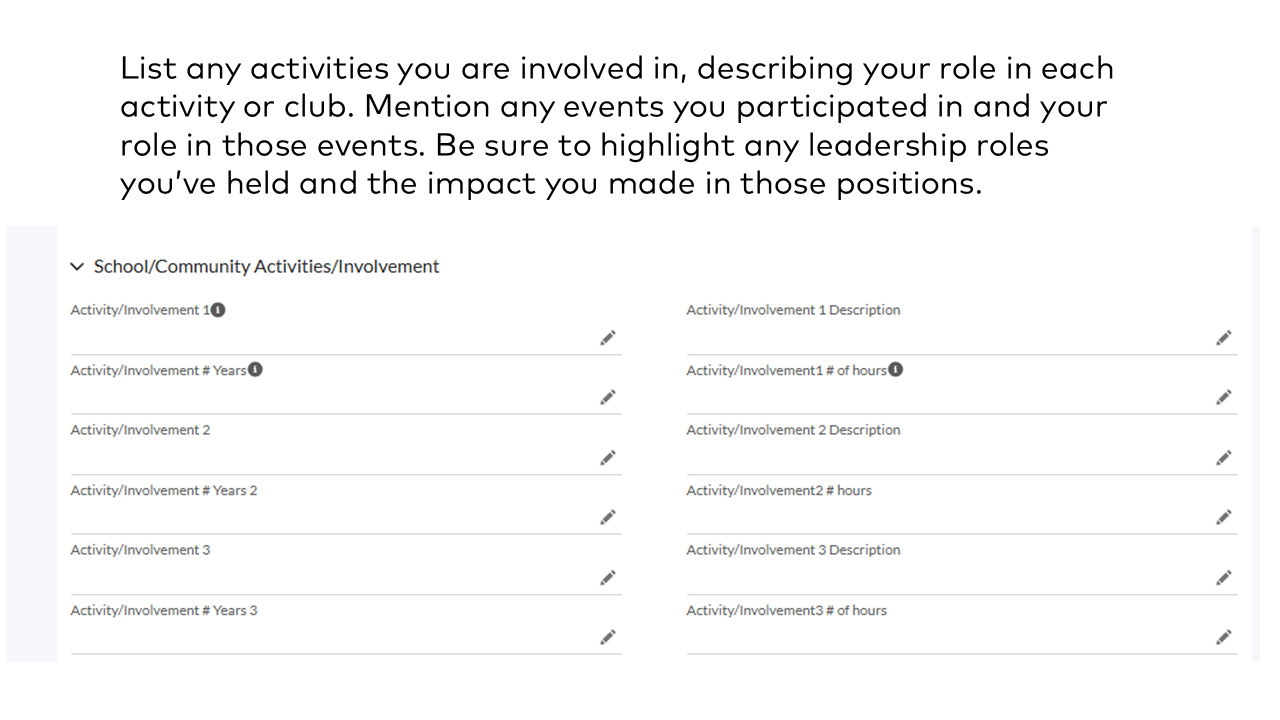This screenshot has width=1280, height=720.
Task: Collapse the School/Community Activities/Involvement section
Action: click(x=78, y=267)
